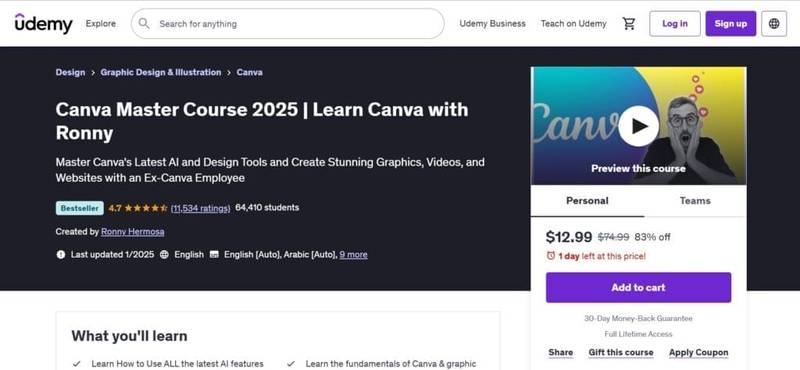Screen dimensions: 800x370
Task: Open Udemy Business link
Action: [x=492, y=23]
